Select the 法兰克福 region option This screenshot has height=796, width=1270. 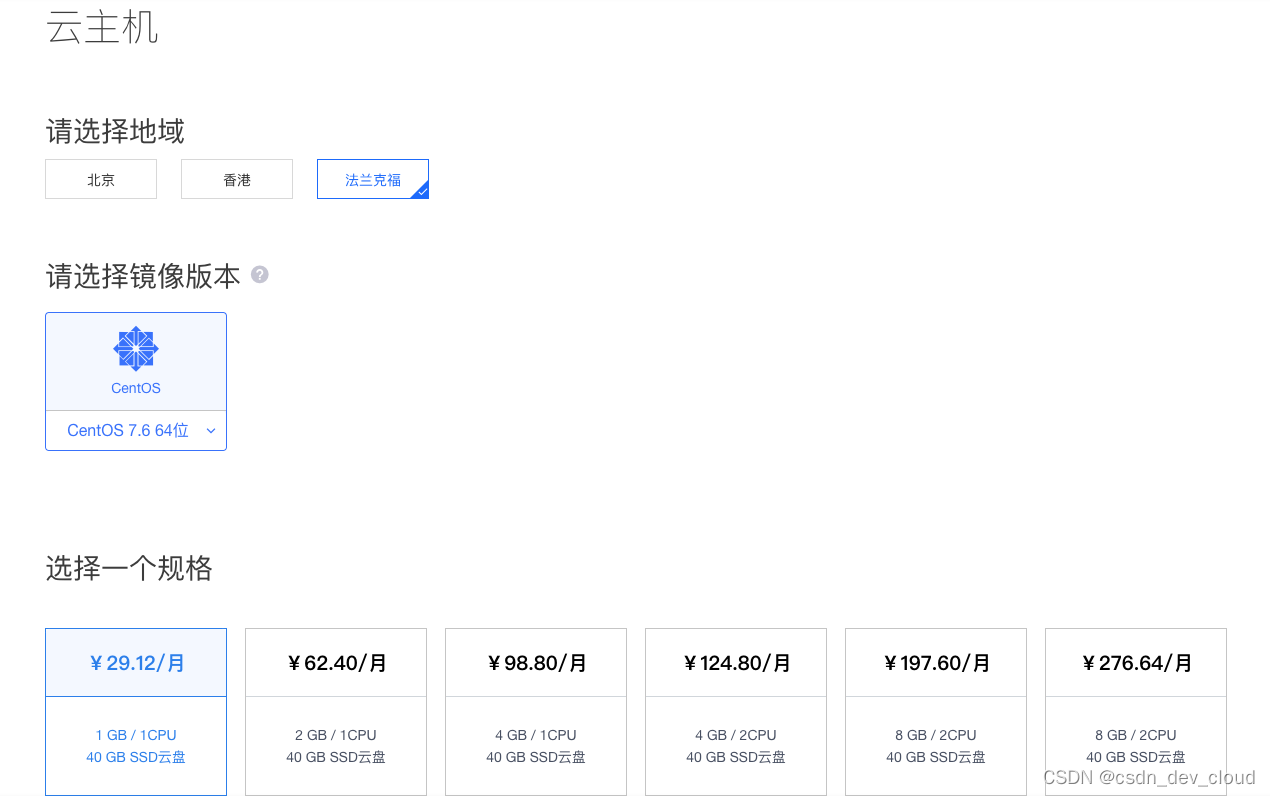[x=373, y=179]
